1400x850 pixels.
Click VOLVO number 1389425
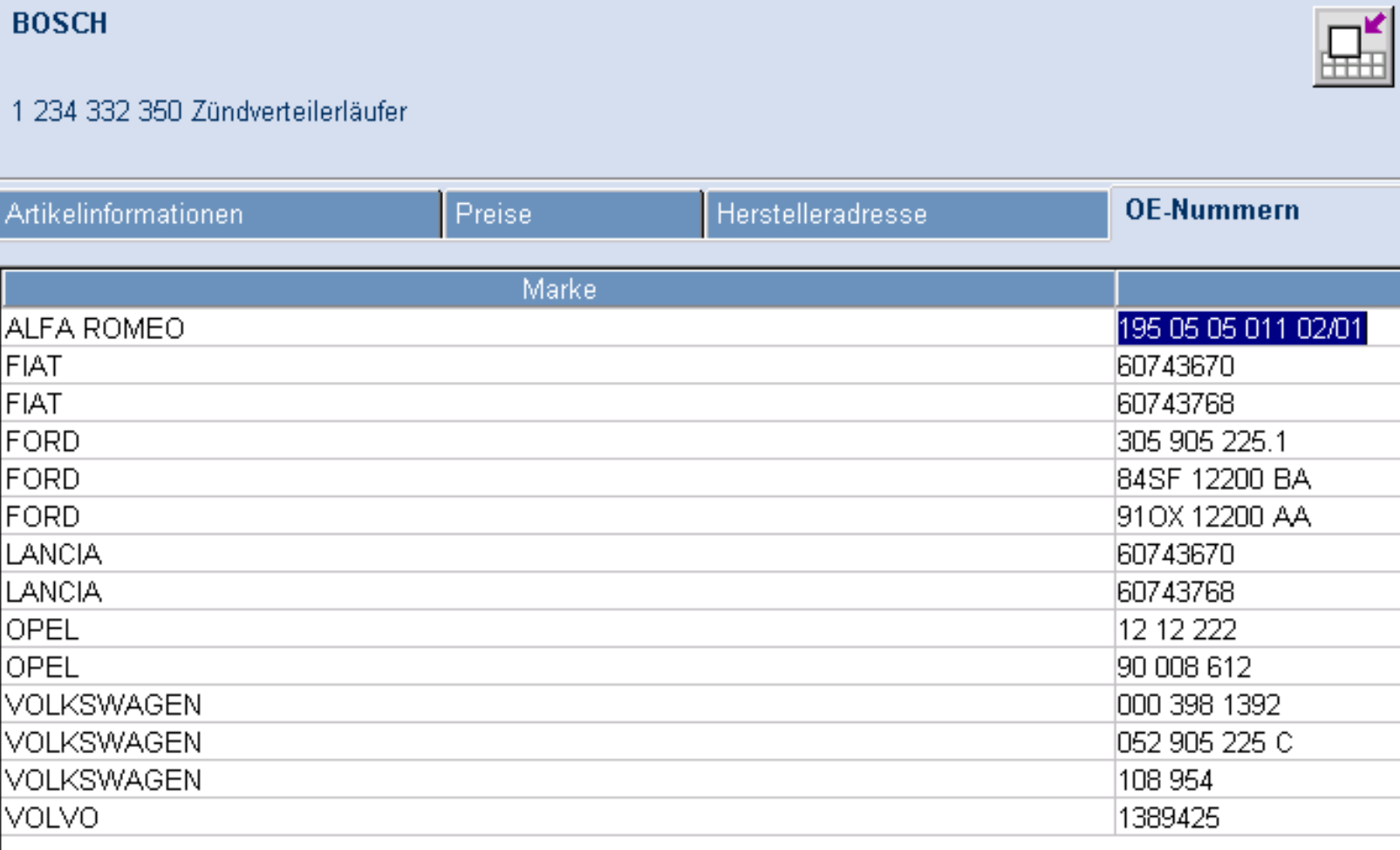[1169, 818]
